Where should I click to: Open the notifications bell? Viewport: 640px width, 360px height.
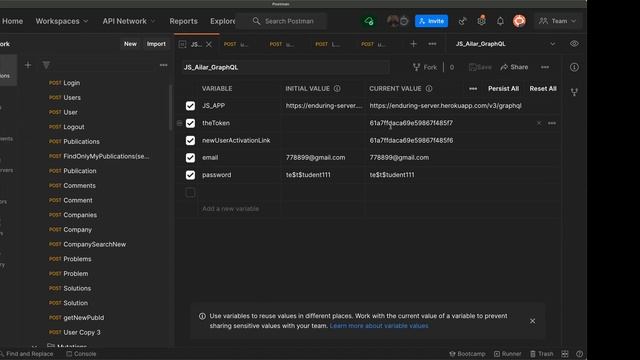(x=500, y=21)
